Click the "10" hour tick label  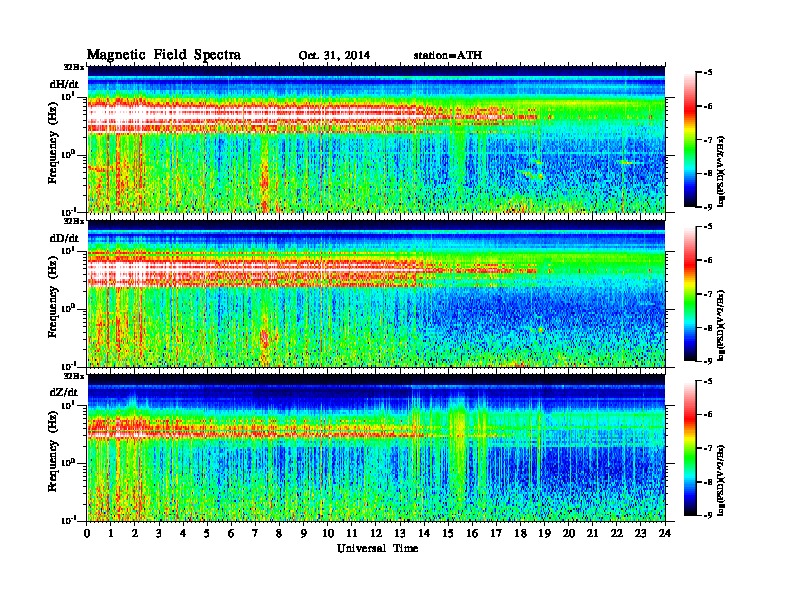coord(328,533)
